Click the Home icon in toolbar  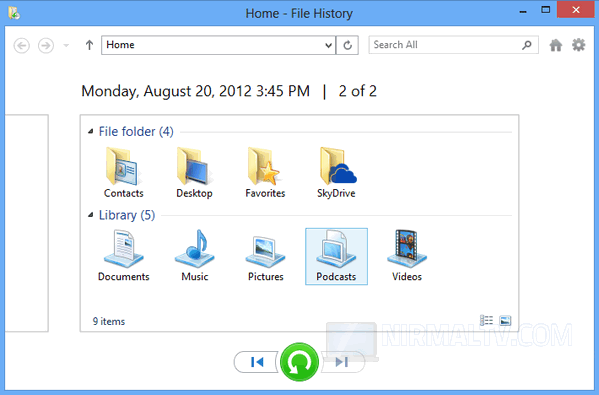click(555, 45)
